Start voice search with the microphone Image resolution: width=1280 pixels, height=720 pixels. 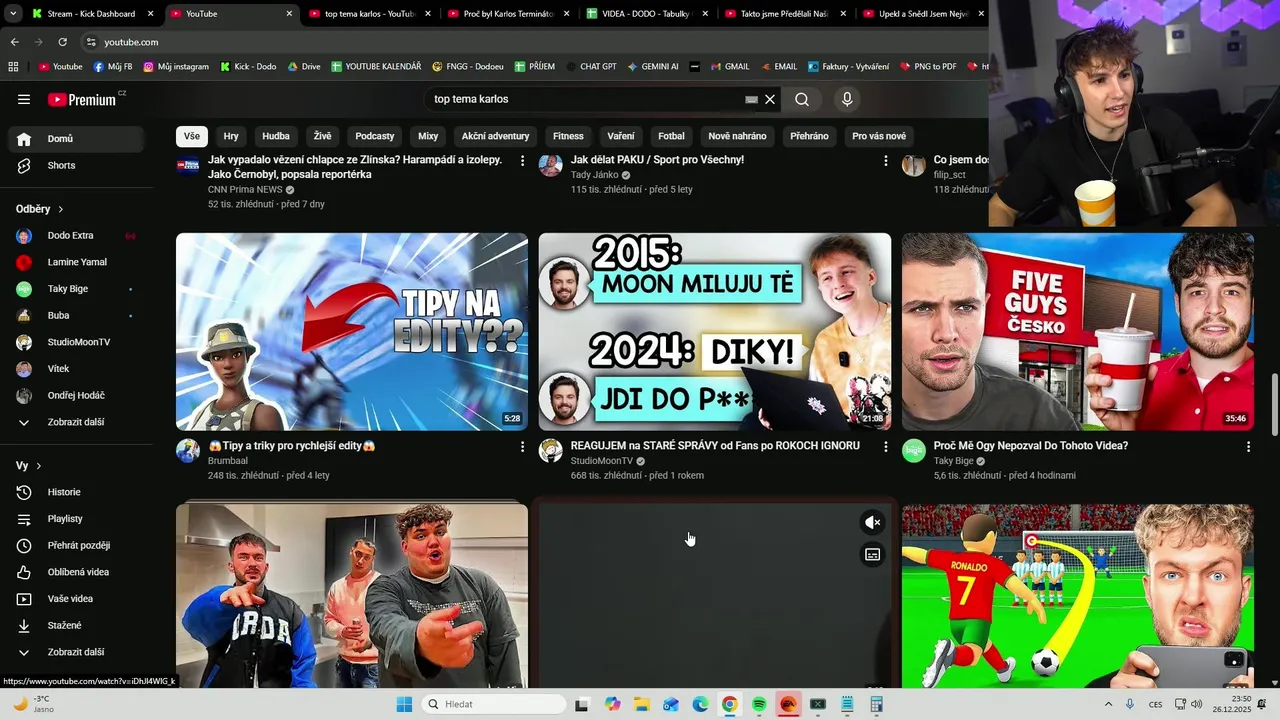[847, 99]
